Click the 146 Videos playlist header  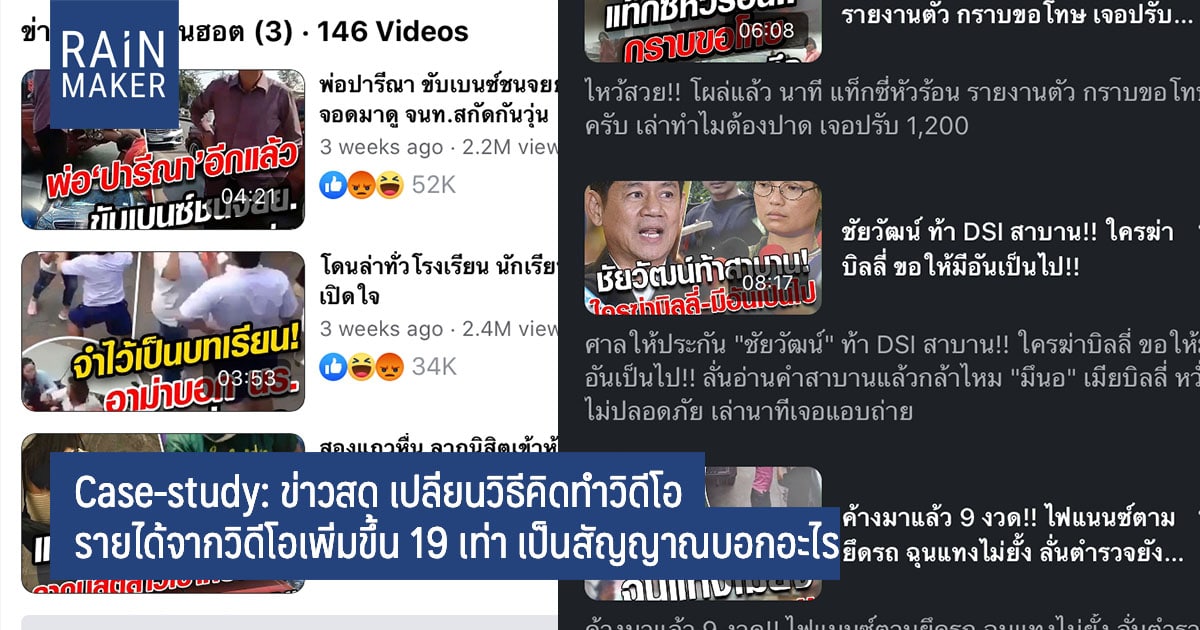click(x=392, y=32)
